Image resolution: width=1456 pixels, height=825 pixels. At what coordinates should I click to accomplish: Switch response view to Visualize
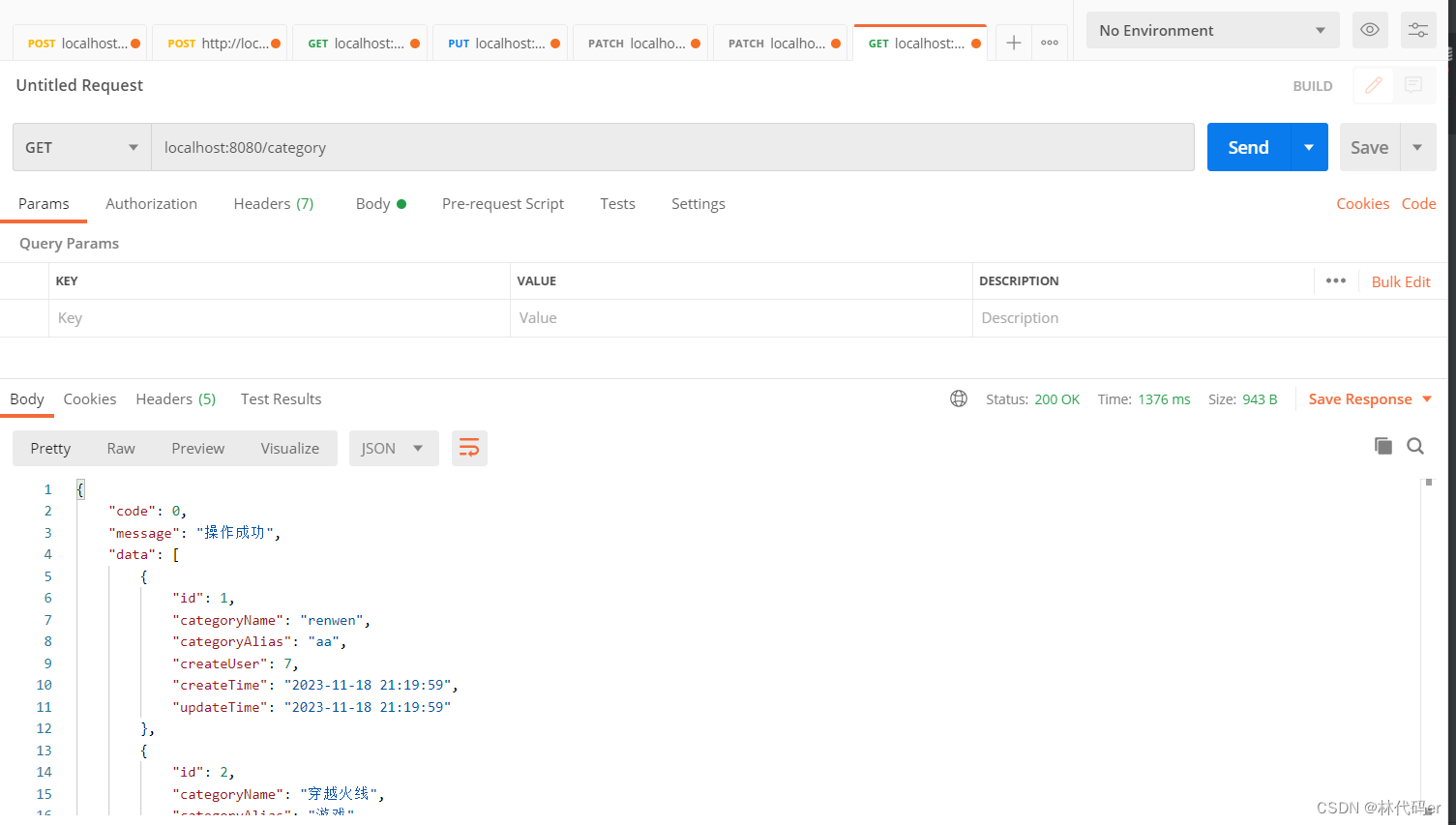(290, 448)
